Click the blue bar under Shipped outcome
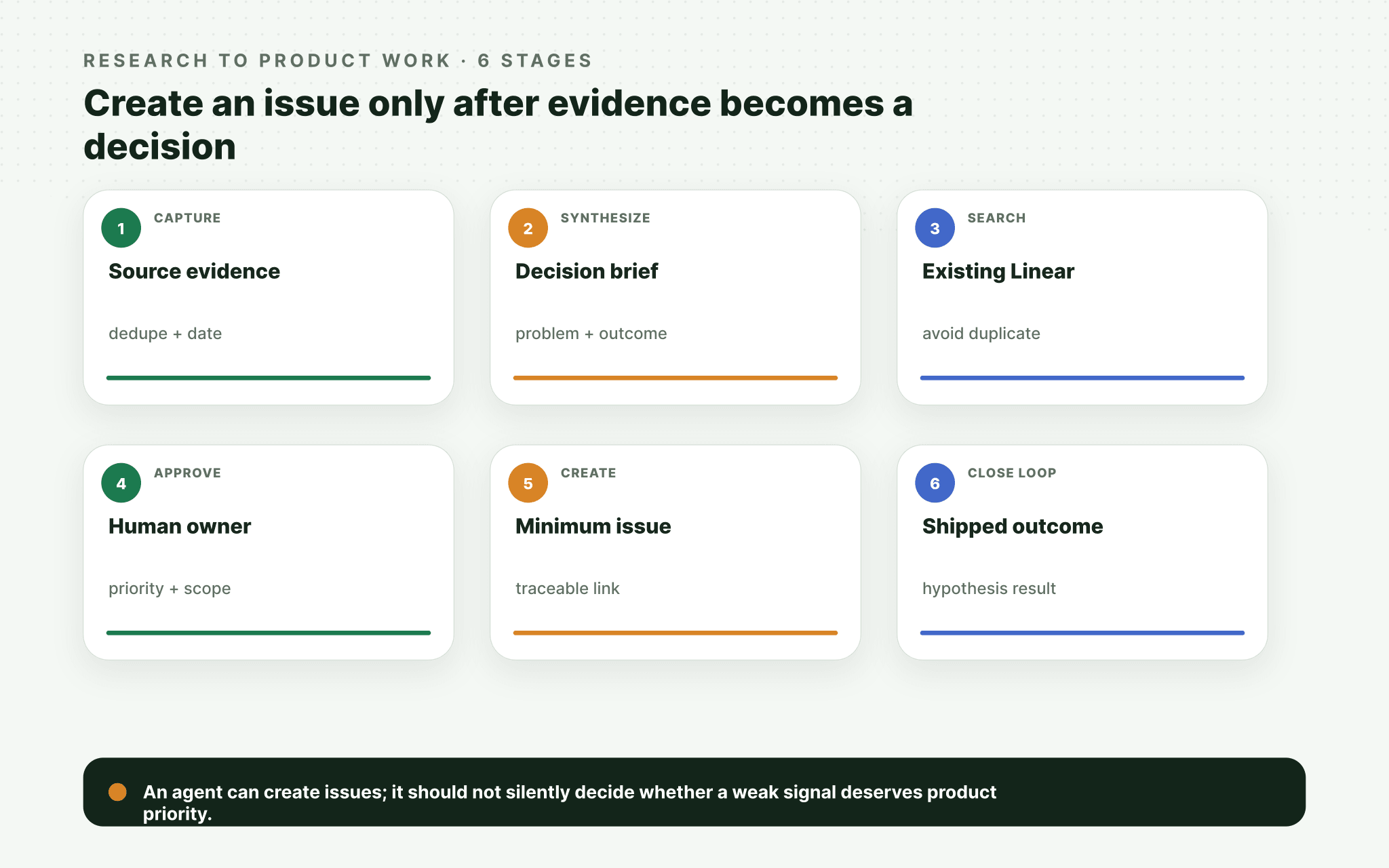Image resolution: width=1389 pixels, height=868 pixels. [x=1082, y=633]
